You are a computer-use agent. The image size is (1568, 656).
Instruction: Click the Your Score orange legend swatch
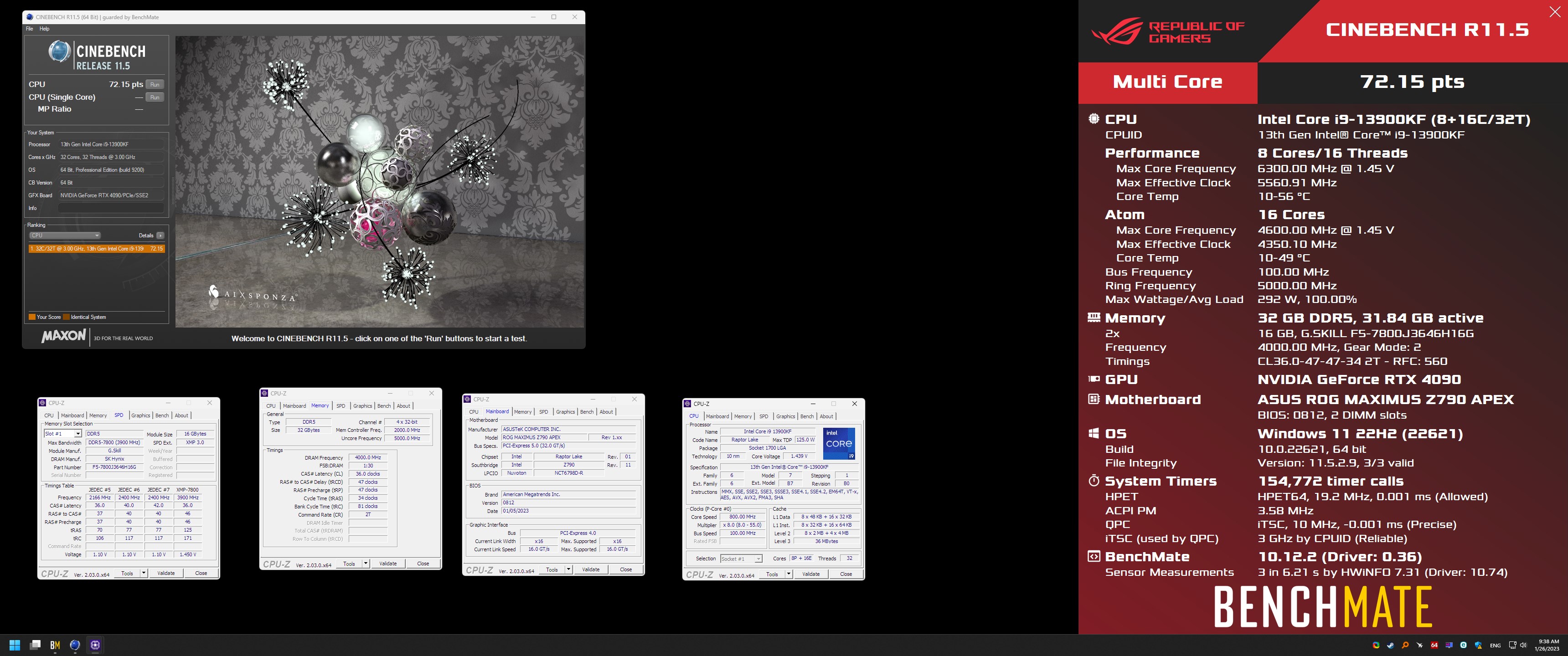point(31,317)
